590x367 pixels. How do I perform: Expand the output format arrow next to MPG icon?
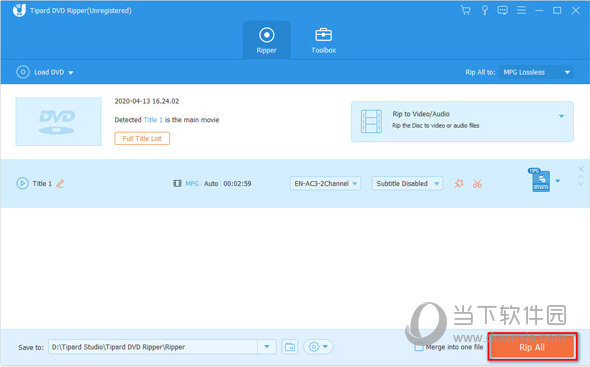click(x=558, y=181)
